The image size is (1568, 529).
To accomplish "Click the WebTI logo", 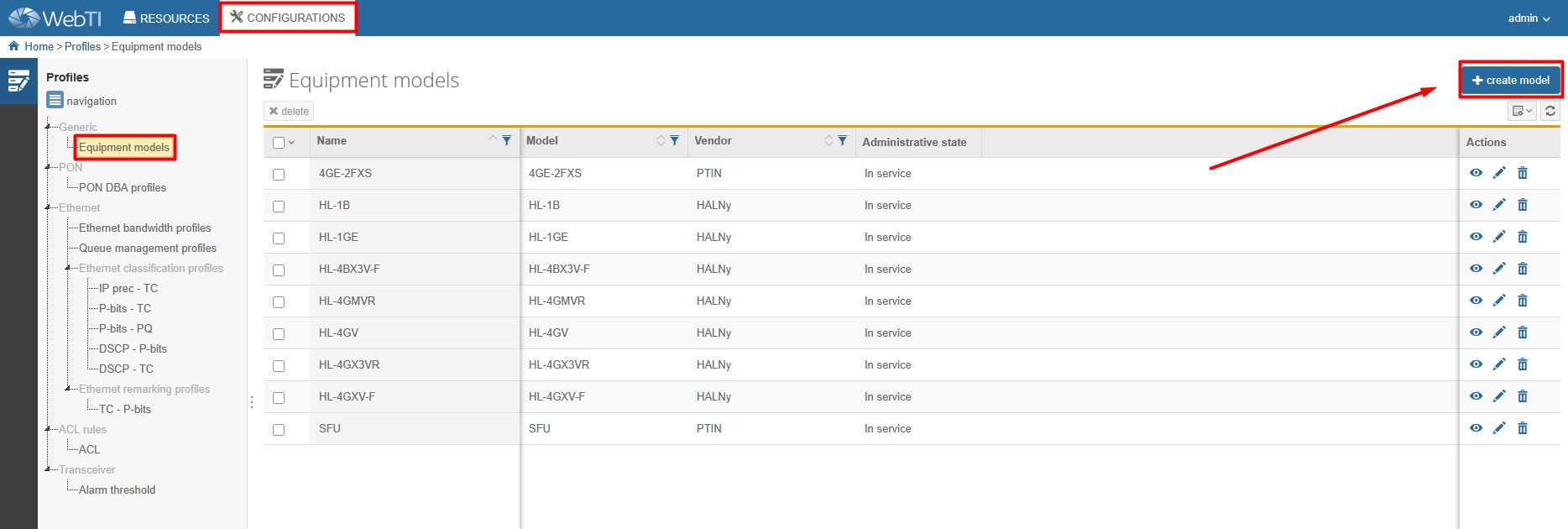I will (55, 18).
